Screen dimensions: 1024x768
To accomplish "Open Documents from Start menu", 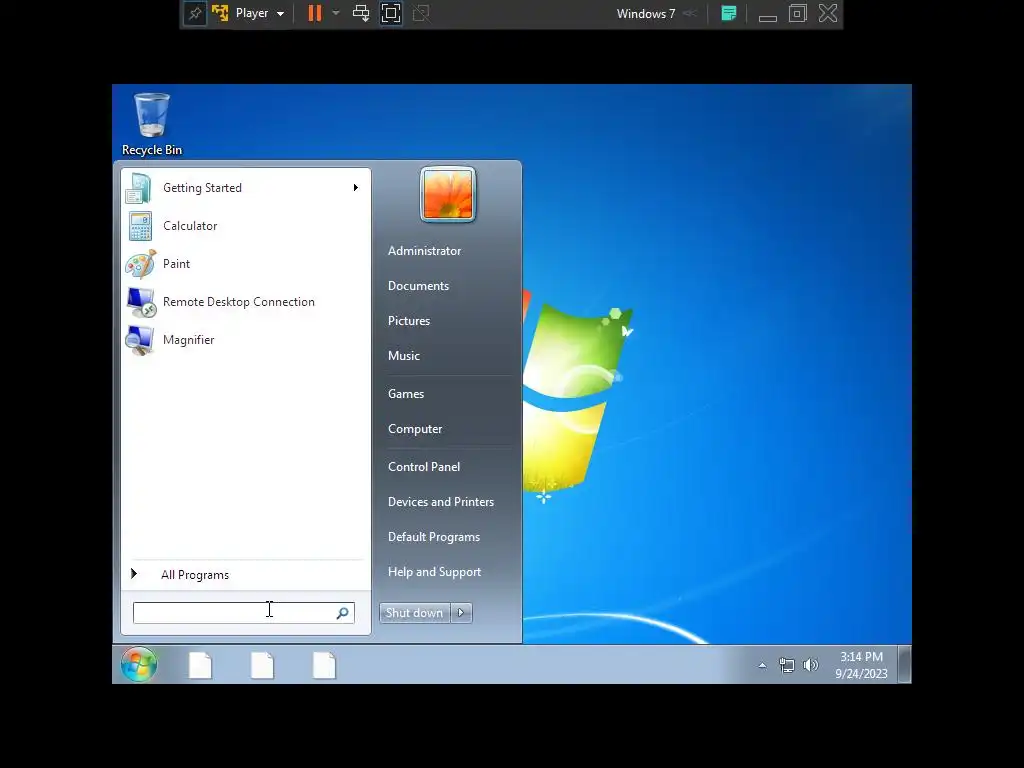I will tap(419, 286).
